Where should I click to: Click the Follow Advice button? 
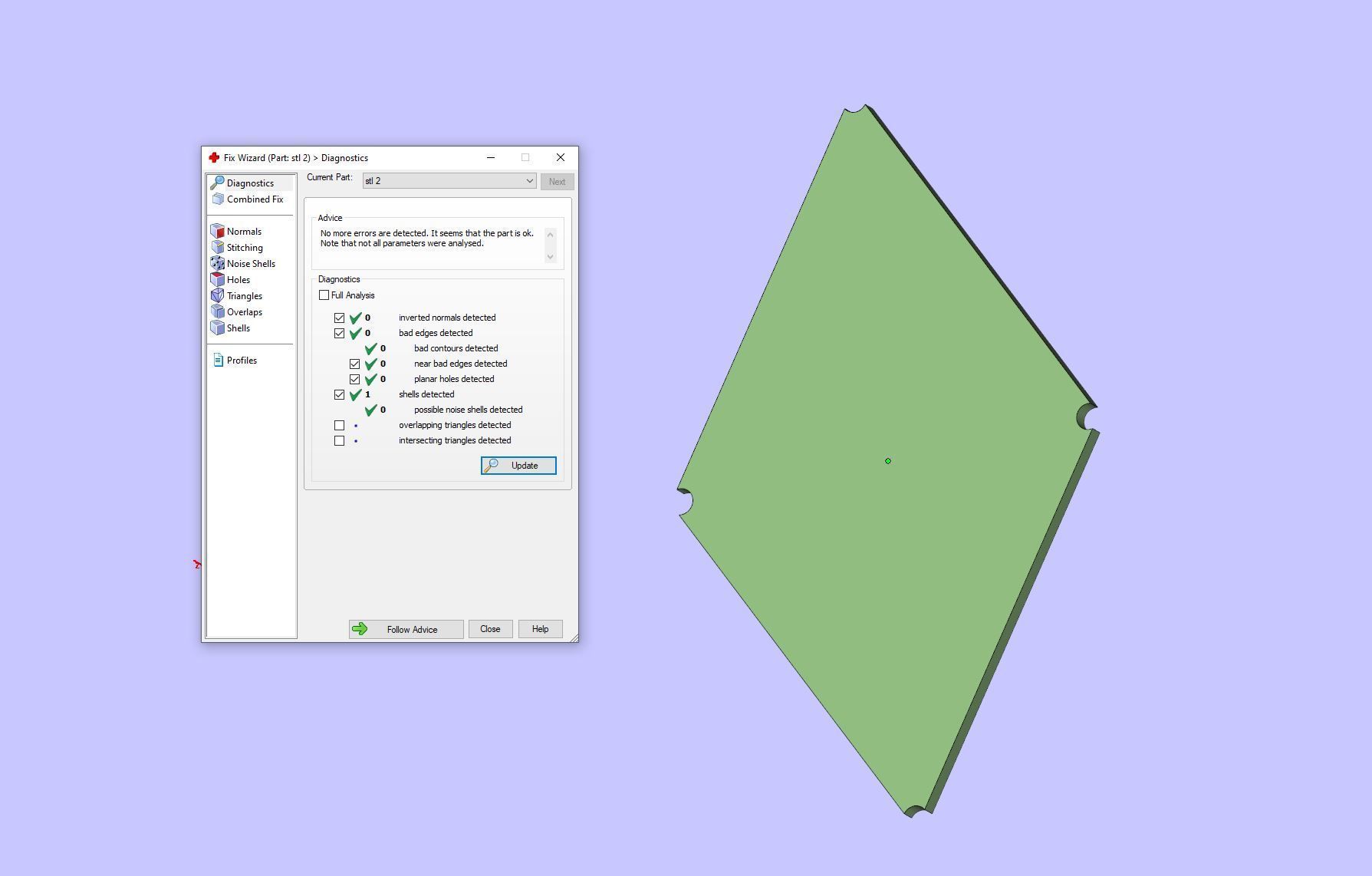pyautogui.click(x=406, y=629)
